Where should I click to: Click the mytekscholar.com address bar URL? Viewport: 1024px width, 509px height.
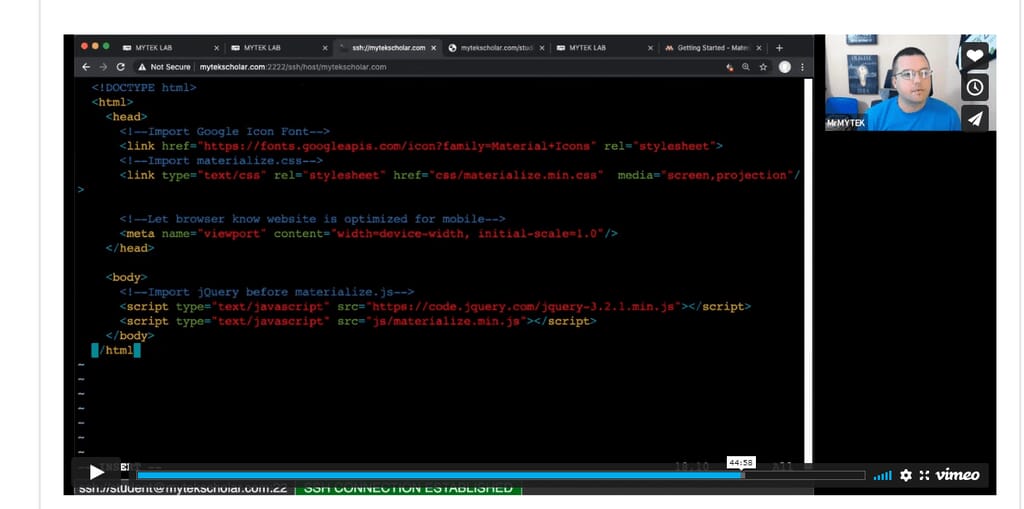click(293, 67)
